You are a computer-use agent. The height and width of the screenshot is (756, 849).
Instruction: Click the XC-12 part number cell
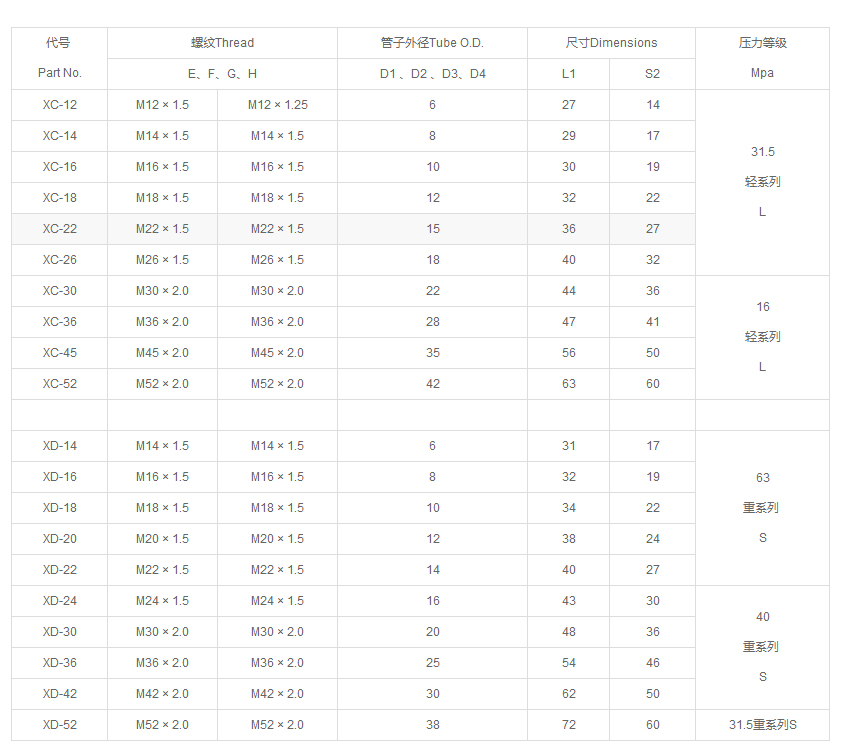point(59,105)
